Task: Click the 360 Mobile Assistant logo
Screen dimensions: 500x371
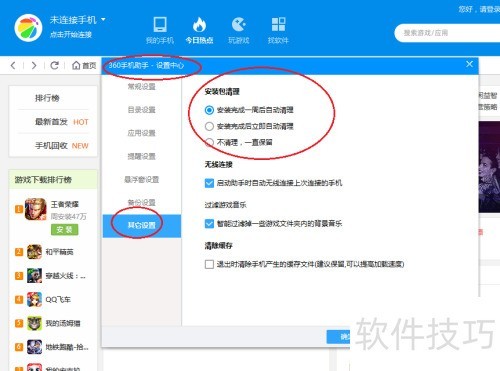Action: click(28, 28)
